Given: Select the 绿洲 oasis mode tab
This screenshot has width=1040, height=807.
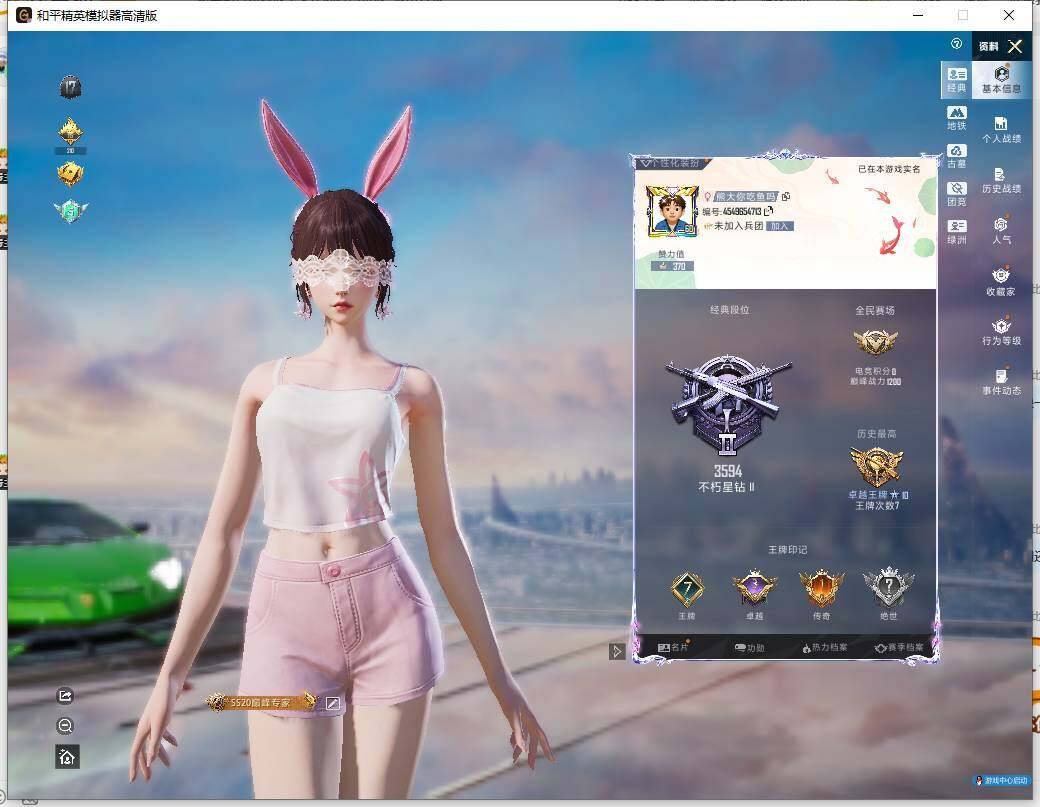Looking at the screenshot, I should [x=956, y=232].
